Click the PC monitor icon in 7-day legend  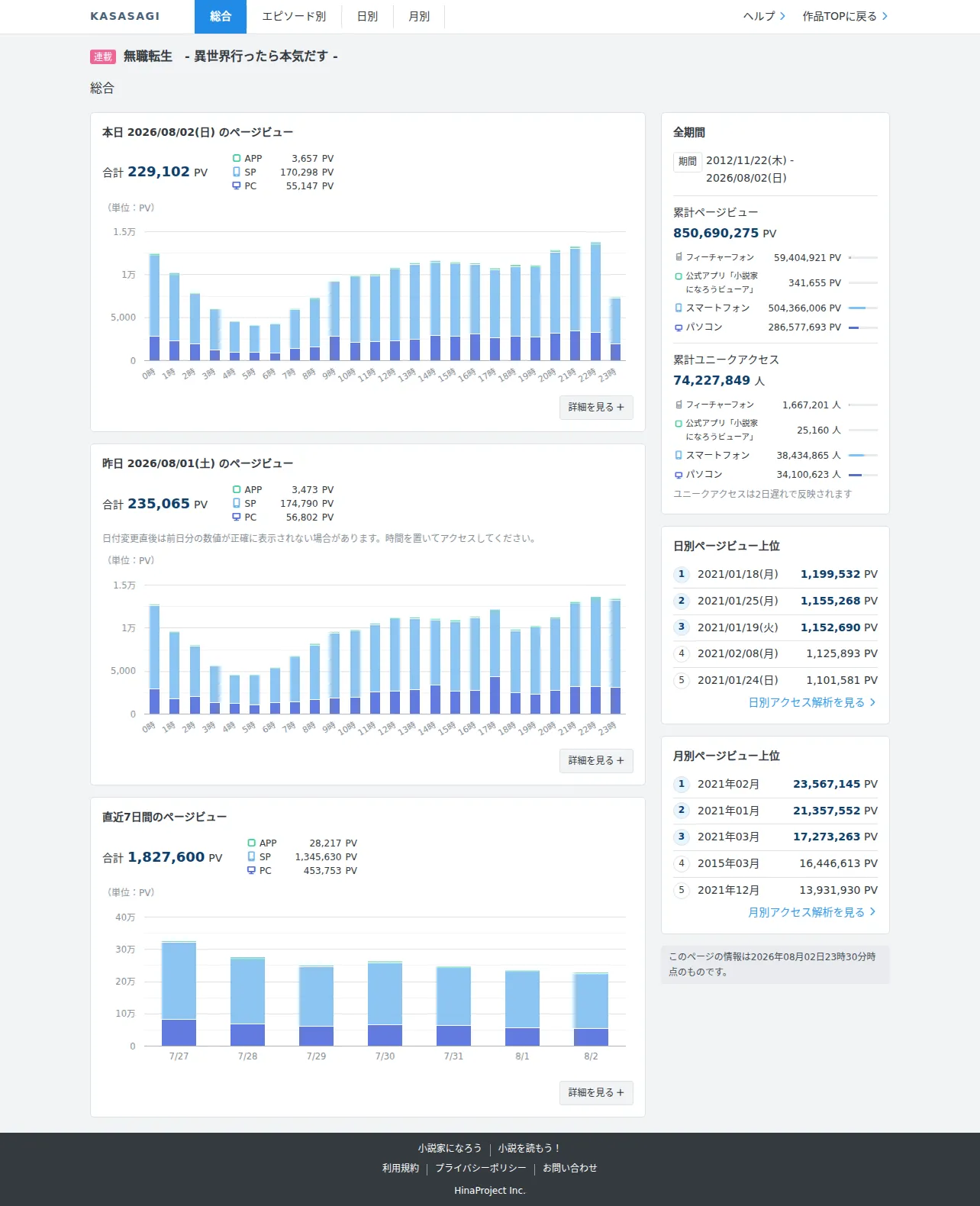(x=251, y=871)
